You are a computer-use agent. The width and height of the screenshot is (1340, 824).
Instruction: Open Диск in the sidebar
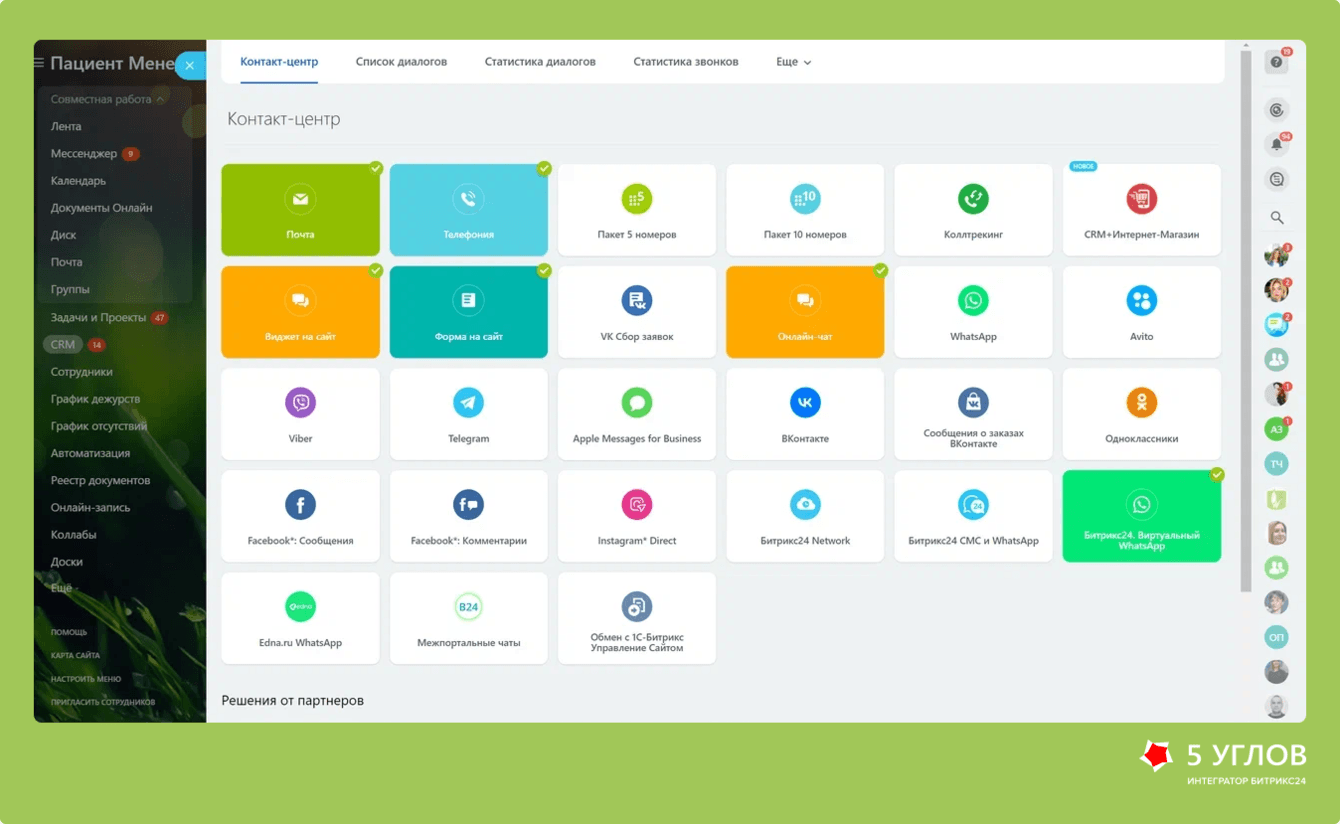tap(64, 235)
